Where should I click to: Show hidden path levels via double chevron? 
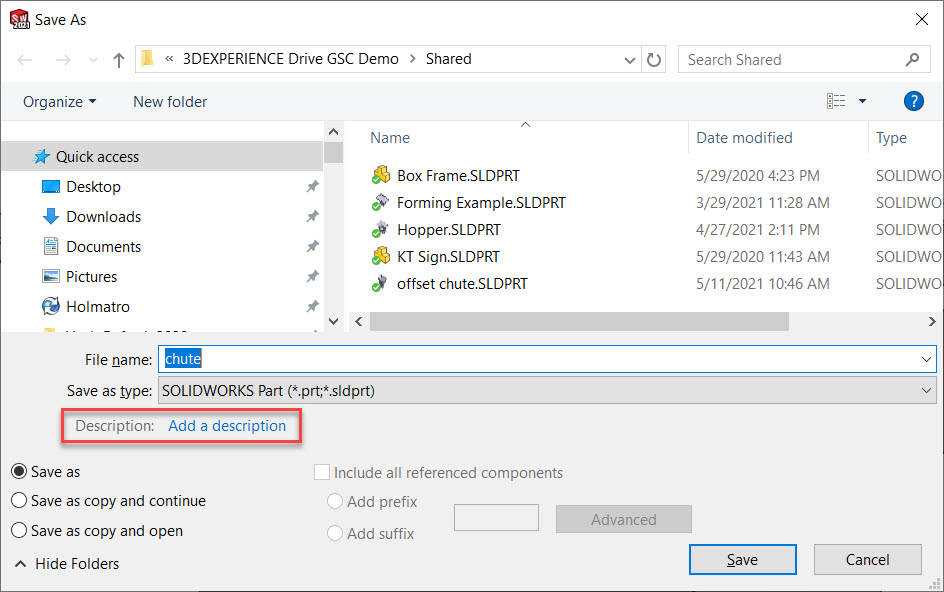[x=169, y=59]
